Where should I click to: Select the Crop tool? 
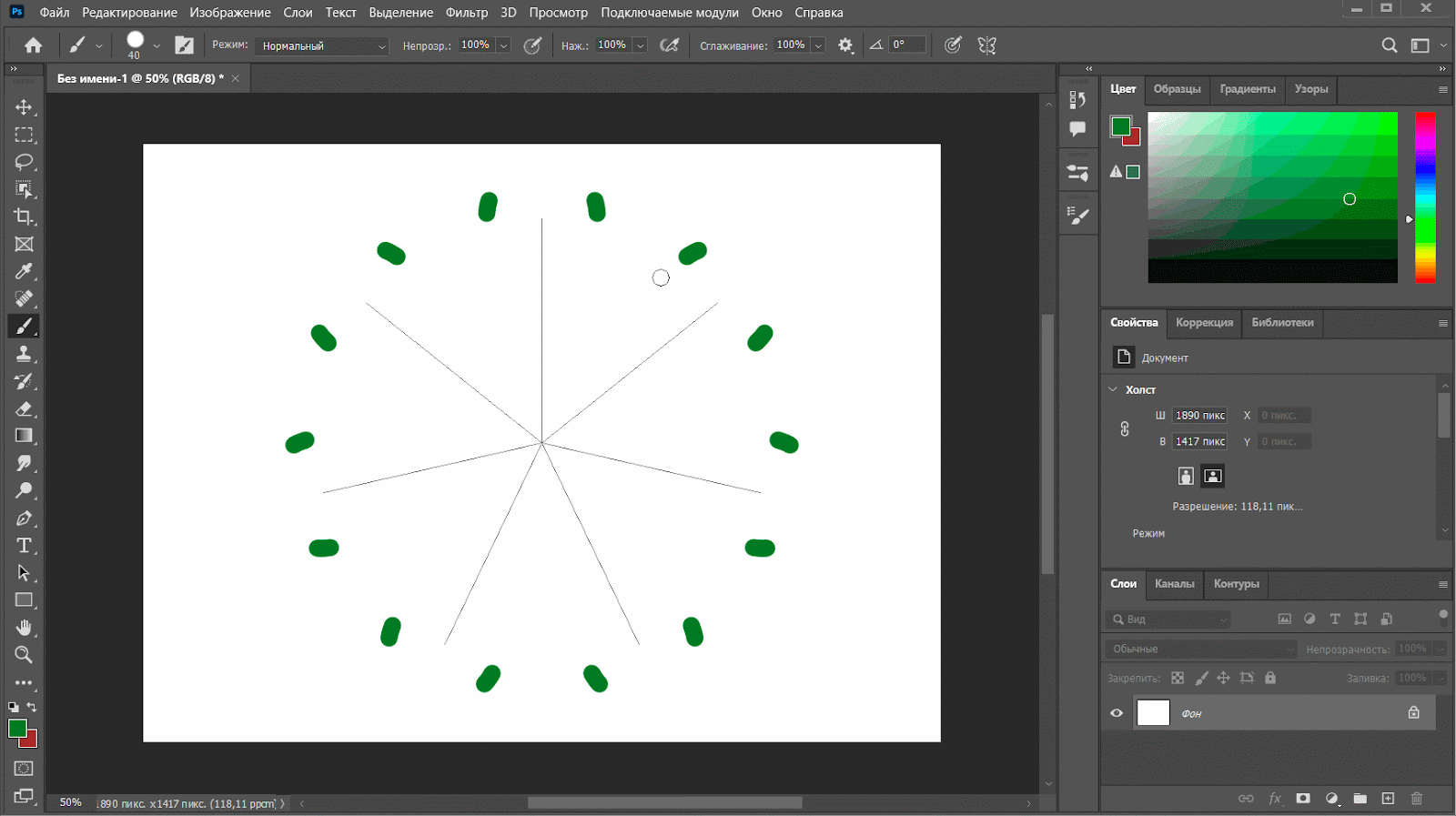[24, 217]
